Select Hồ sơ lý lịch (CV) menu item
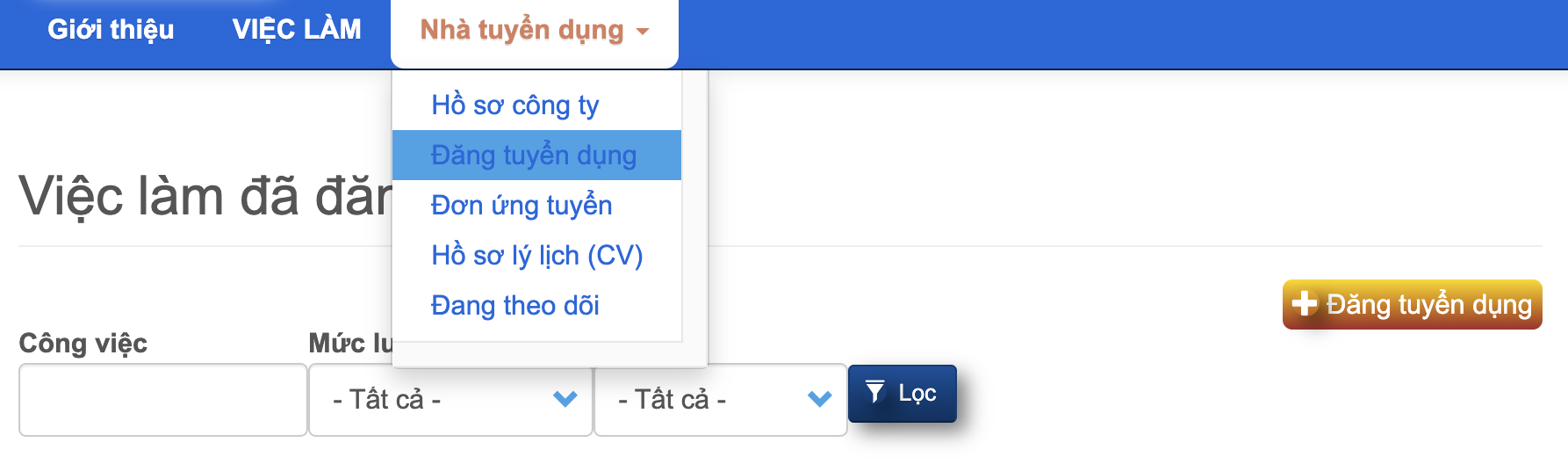This screenshot has height=464, width=1568. 536,256
